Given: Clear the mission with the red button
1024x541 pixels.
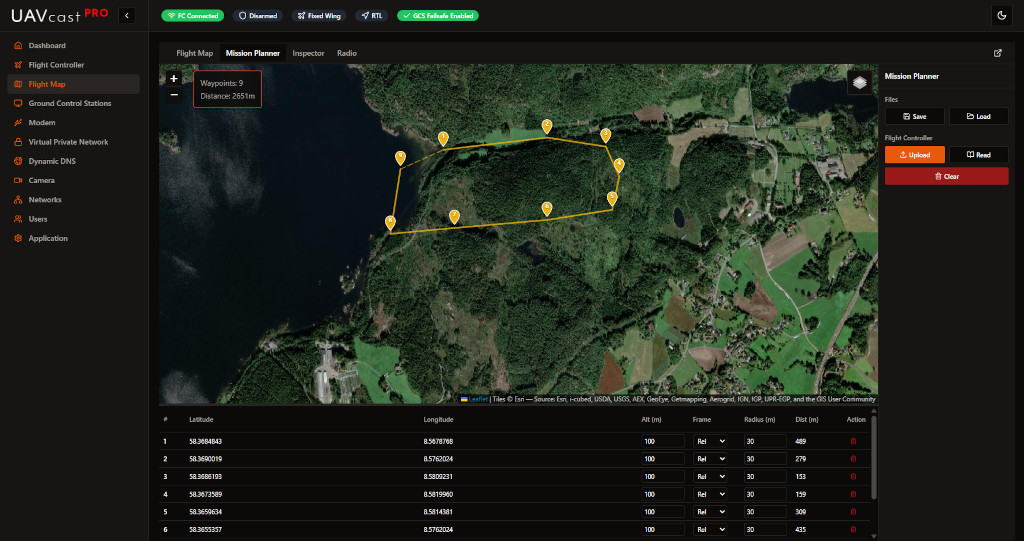Looking at the screenshot, I should point(946,176).
